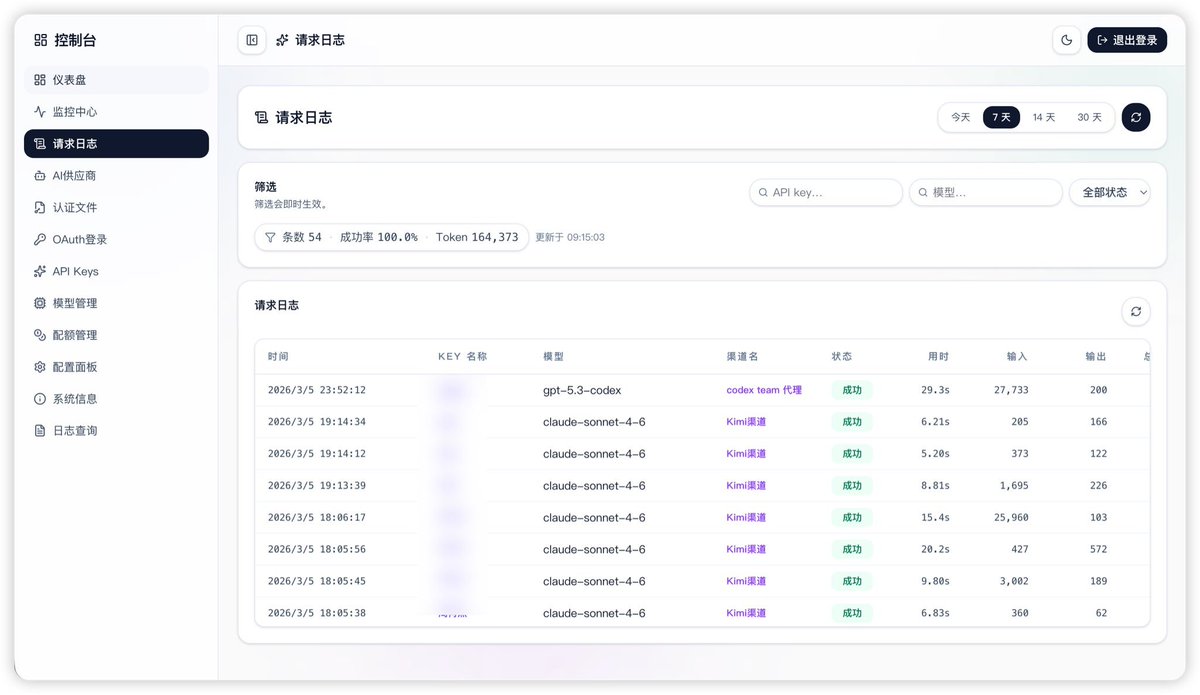
Task: Click the 时间 column header
Action: [278, 356]
